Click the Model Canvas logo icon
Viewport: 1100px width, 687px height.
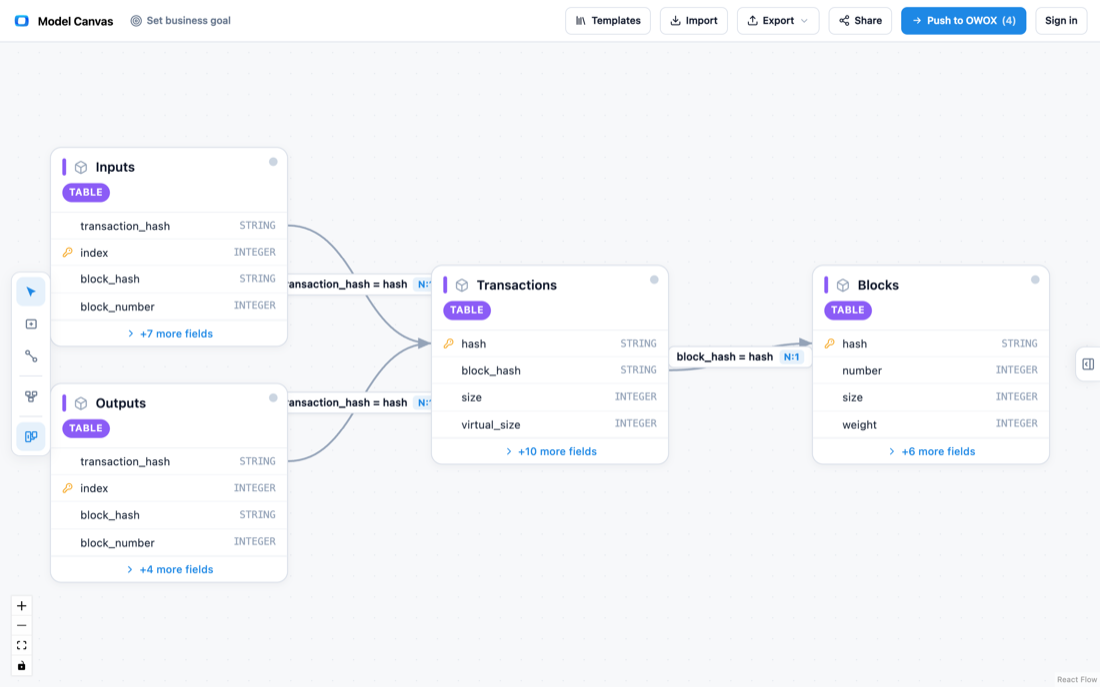pos(22,21)
